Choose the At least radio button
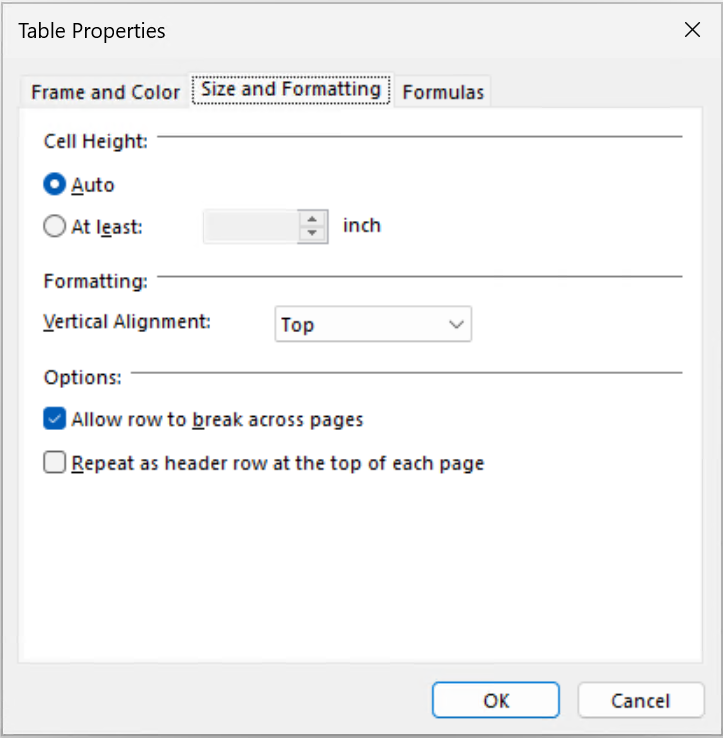Image resolution: width=723 pixels, height=738 pixels. (x=54, y=227)
